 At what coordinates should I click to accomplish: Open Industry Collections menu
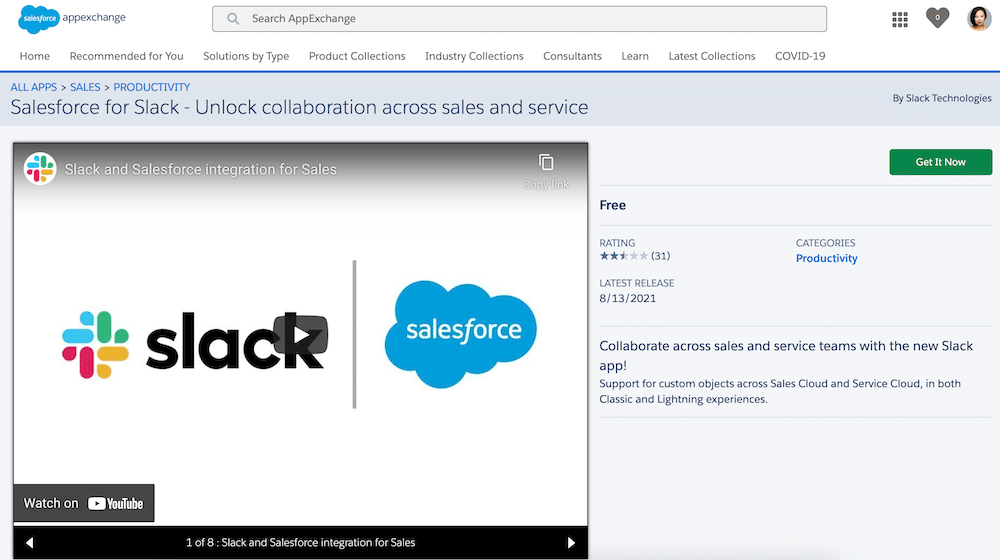click(x=474, y=56)
